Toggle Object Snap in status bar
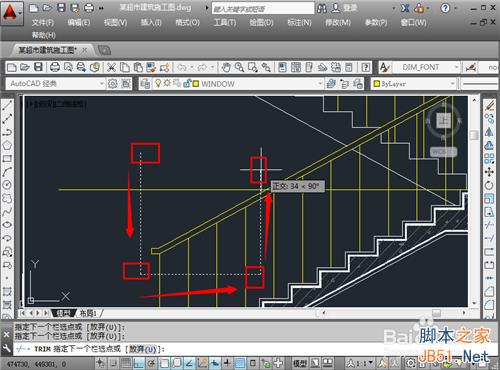Screen dimensions: 500x370 [x=164, y=363]
